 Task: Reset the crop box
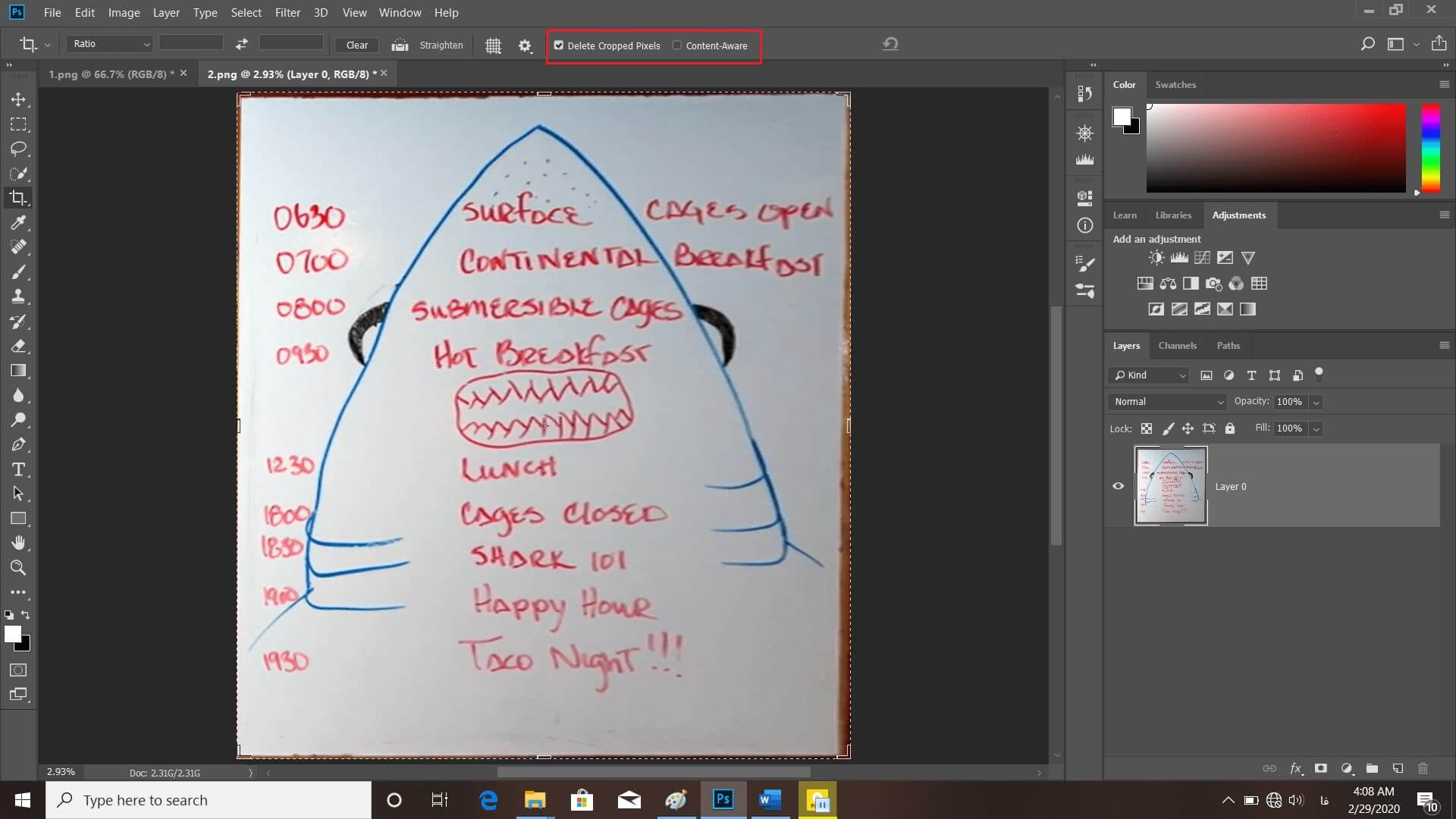tap(890, 44)
